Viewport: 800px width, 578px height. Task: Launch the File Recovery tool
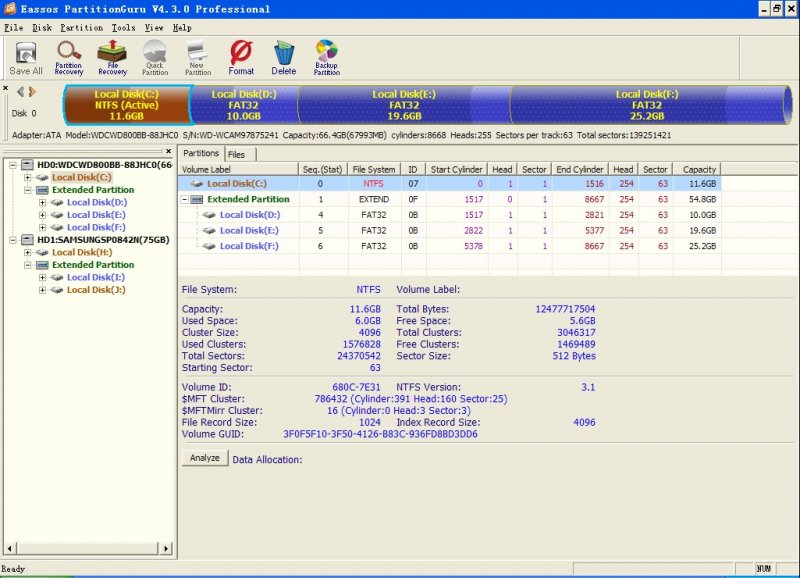[x=112, y=57]
